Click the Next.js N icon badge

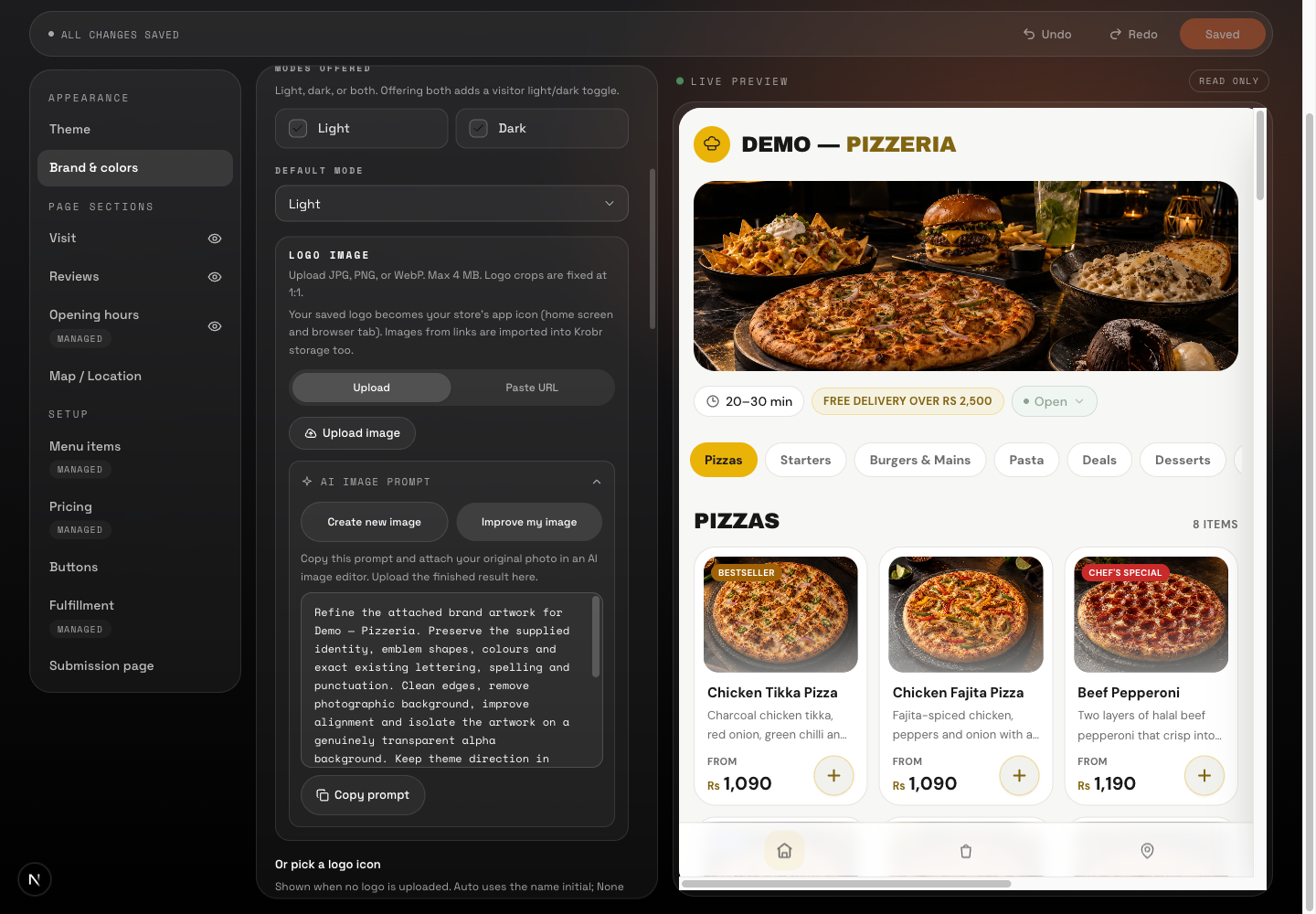coord(35,879)
